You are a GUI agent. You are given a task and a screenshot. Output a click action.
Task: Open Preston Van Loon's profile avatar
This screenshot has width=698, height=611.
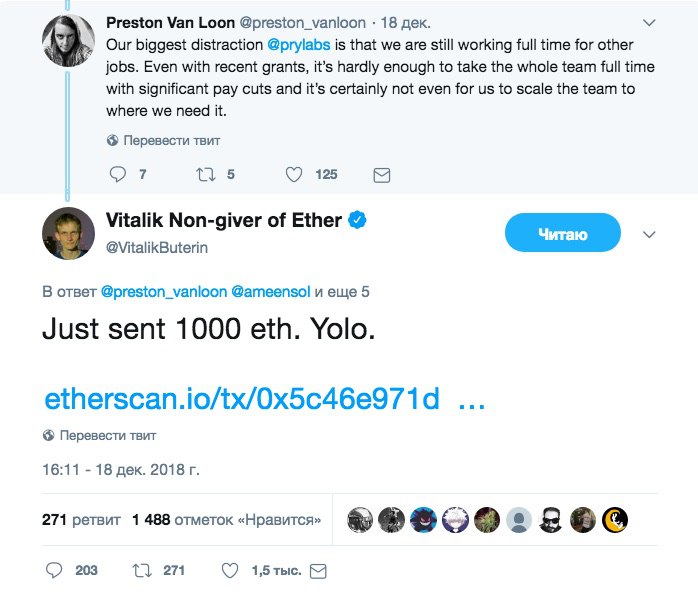68,42
